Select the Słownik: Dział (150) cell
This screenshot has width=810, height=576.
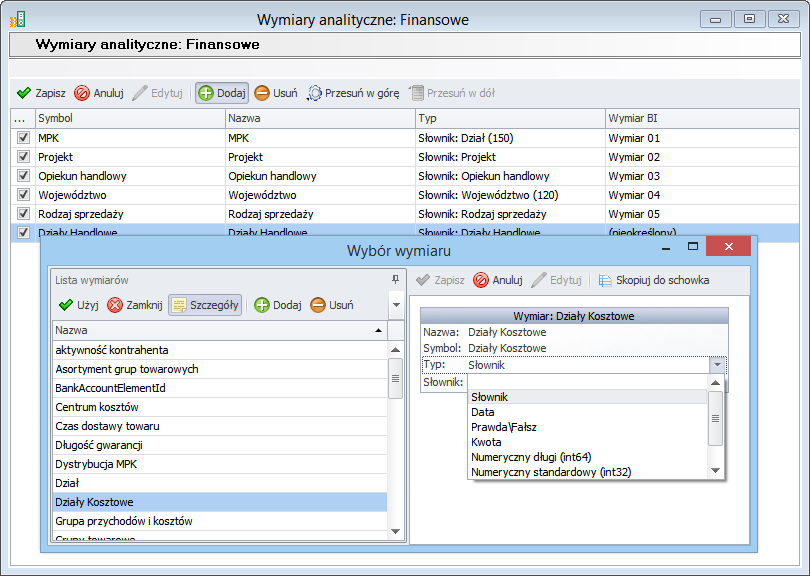pos(510,138)
